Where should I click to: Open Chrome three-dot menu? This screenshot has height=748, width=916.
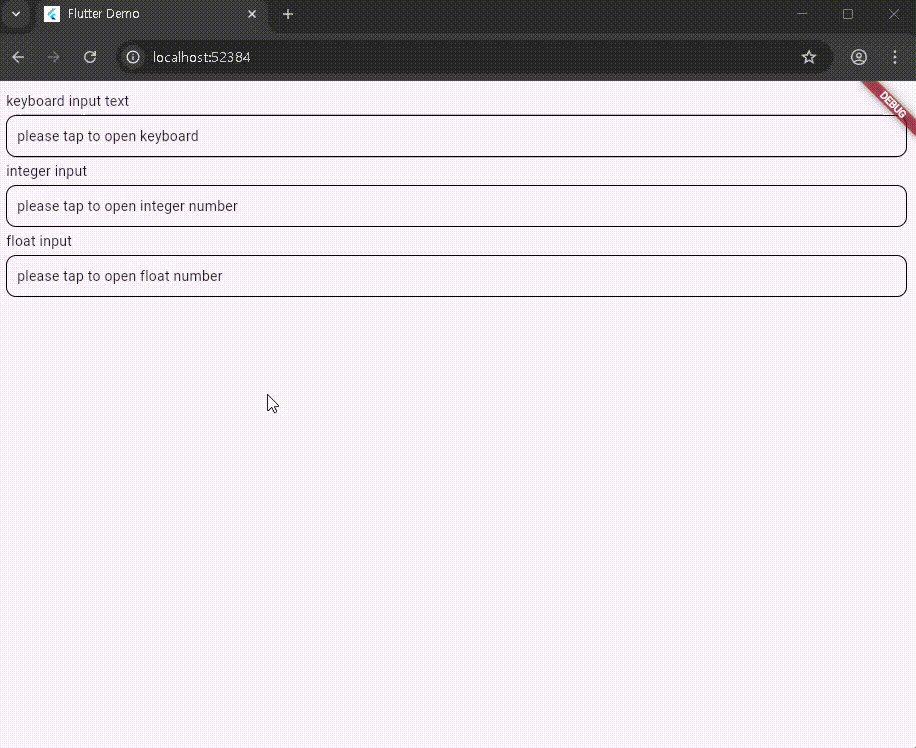(895, 57)
